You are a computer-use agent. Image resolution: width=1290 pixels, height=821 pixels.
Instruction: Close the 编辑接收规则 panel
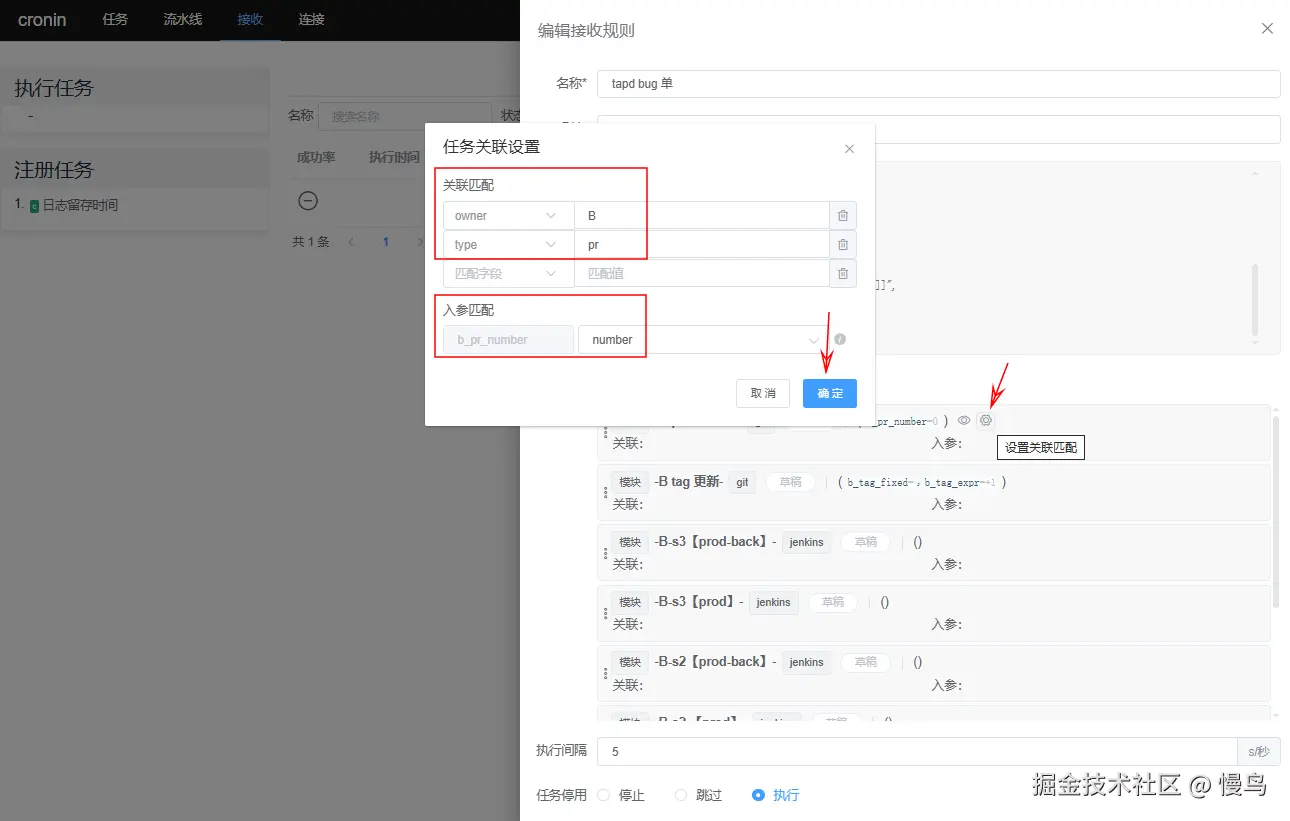click(1267, 29)
